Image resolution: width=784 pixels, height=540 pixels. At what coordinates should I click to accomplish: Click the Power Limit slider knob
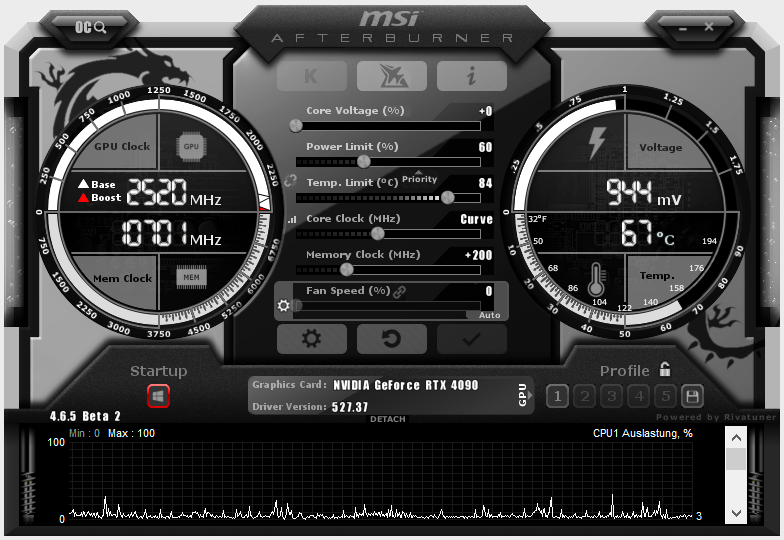point(364,162)
